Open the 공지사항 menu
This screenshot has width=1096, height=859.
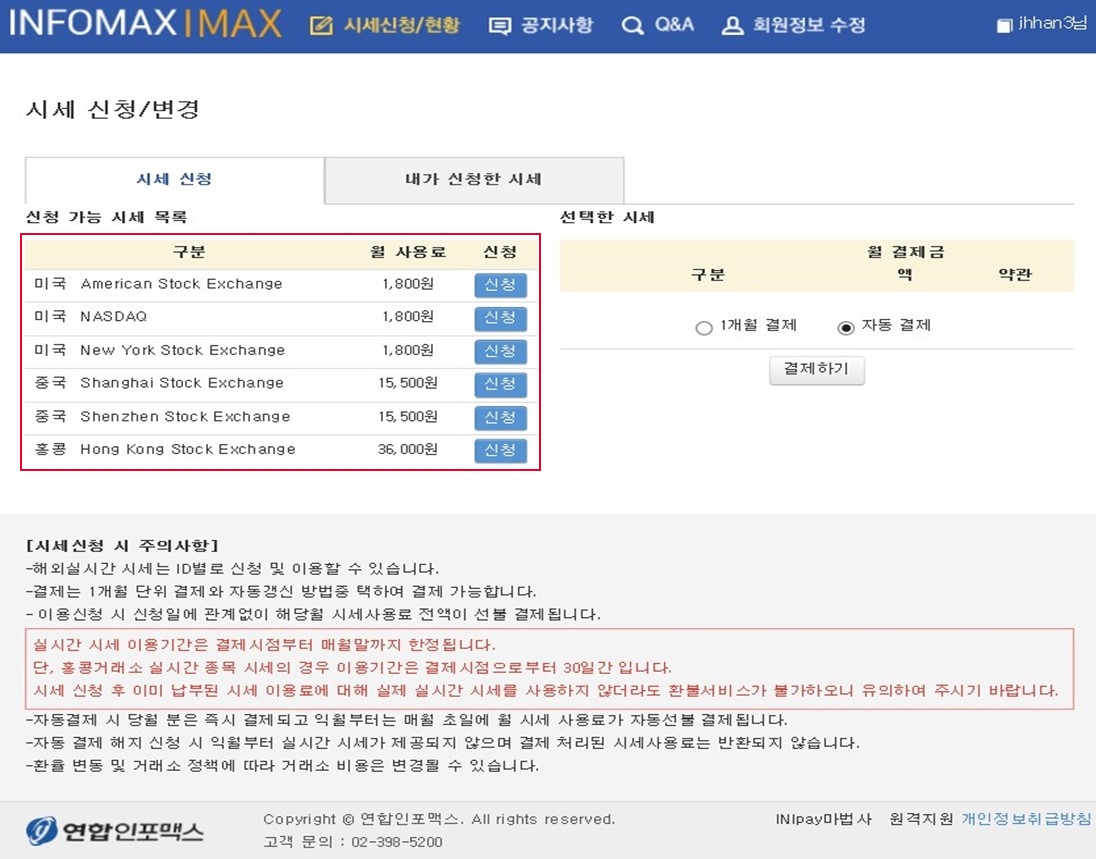[556, 26]
